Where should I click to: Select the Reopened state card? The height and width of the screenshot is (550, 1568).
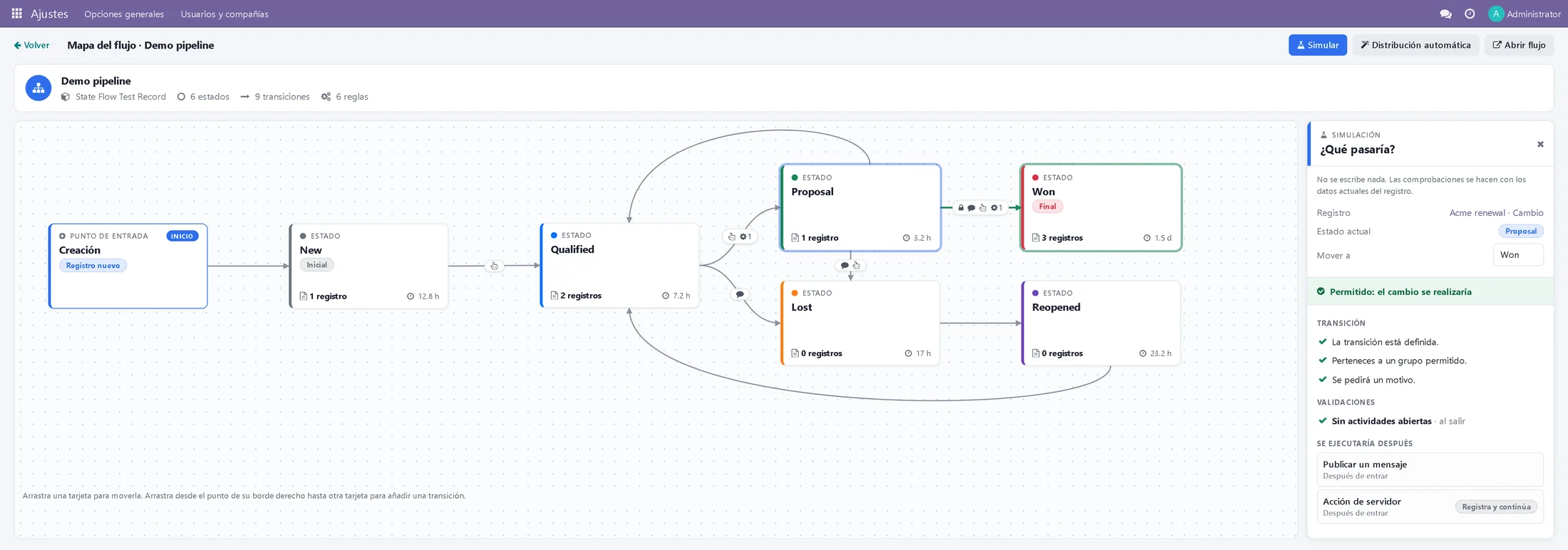coord(1101,323)
